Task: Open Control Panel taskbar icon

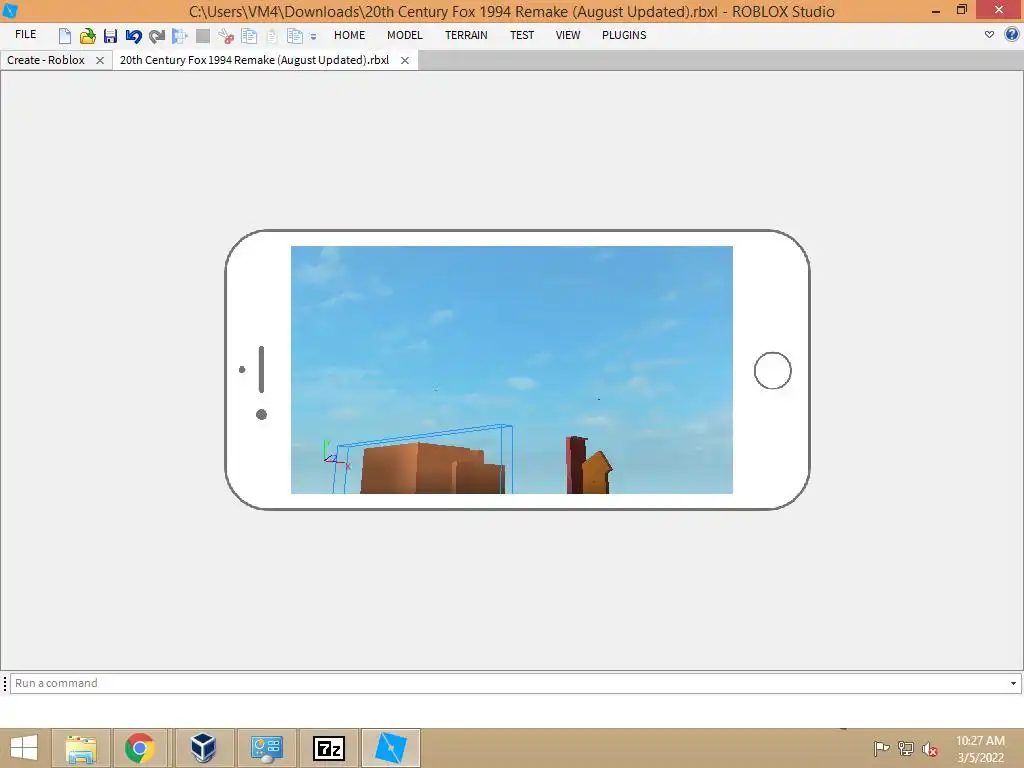Action: click(x=266, y=748)
